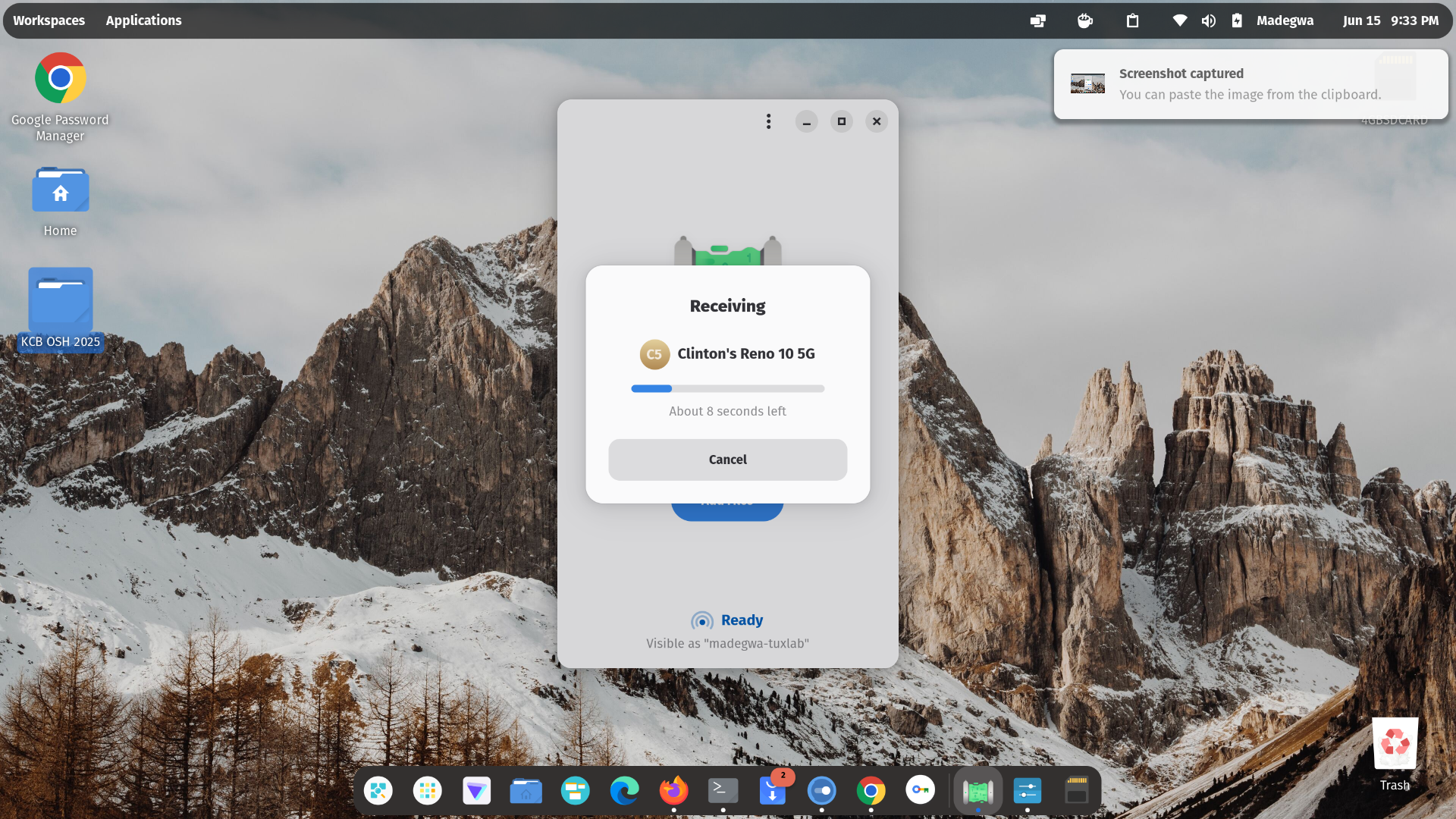
Task: Click the 'About 8 seconds left' text
Action: (727, 411)
